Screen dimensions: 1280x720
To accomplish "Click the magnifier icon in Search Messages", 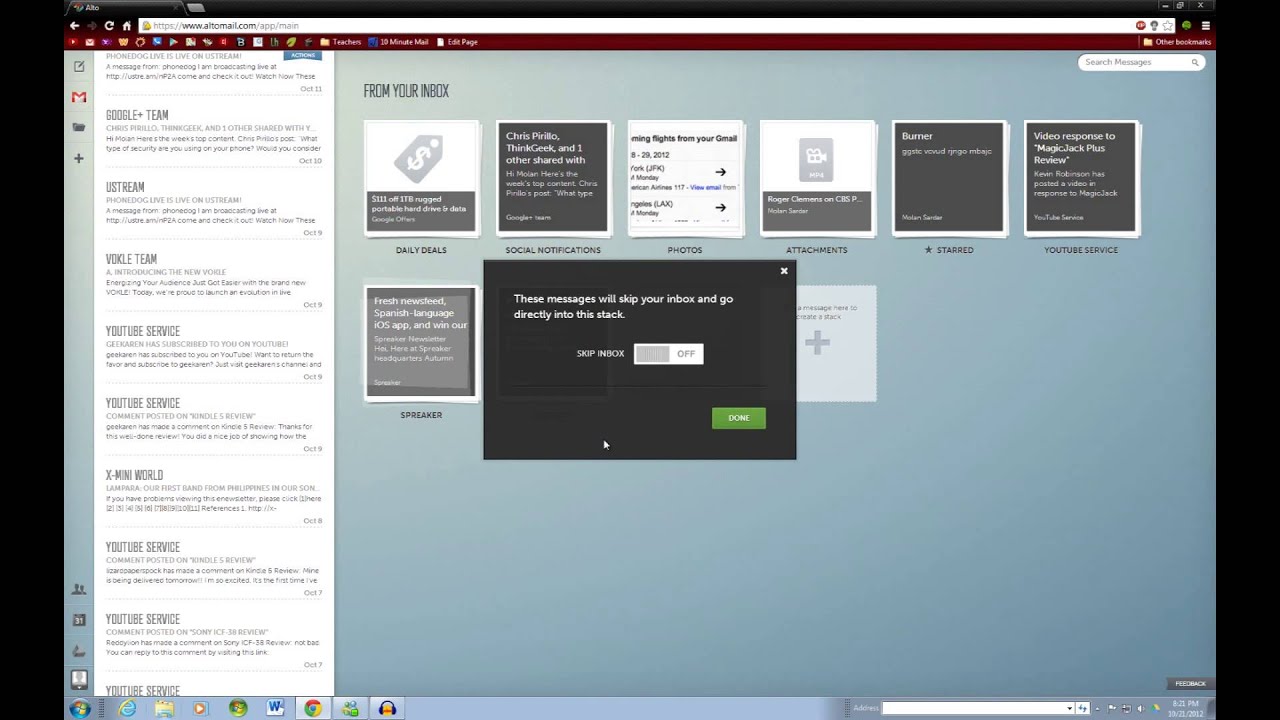I will (1194, 62).
